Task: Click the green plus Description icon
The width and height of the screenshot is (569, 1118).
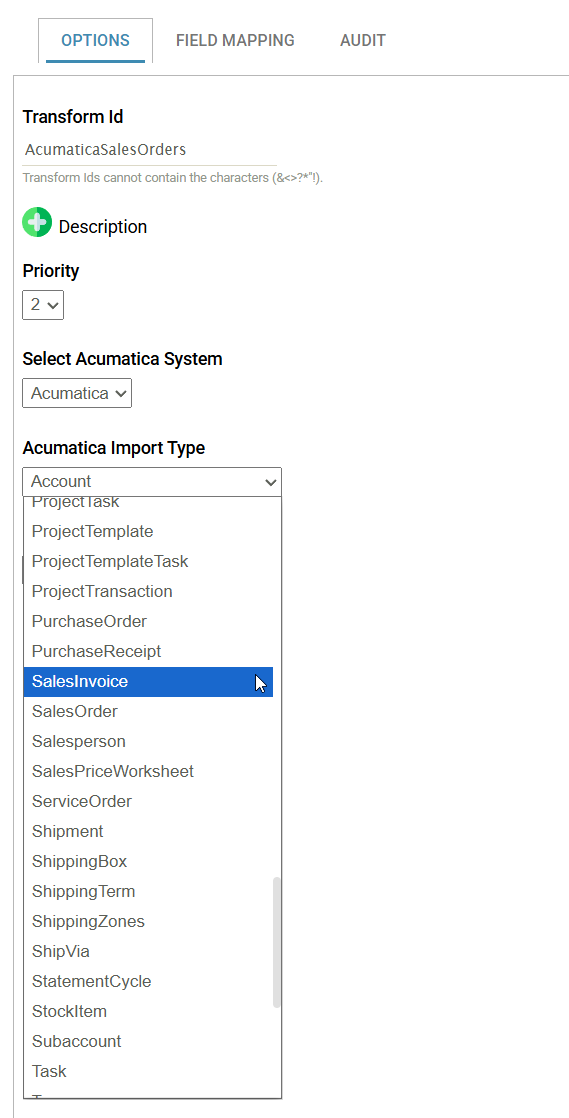Action: (37, 222)
